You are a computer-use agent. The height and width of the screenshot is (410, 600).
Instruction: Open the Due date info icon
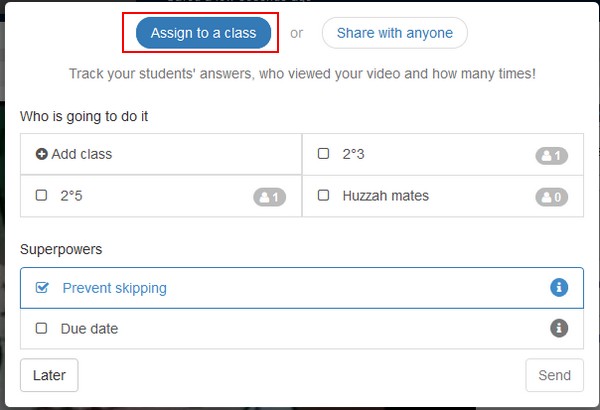click(x=559, y=328)
